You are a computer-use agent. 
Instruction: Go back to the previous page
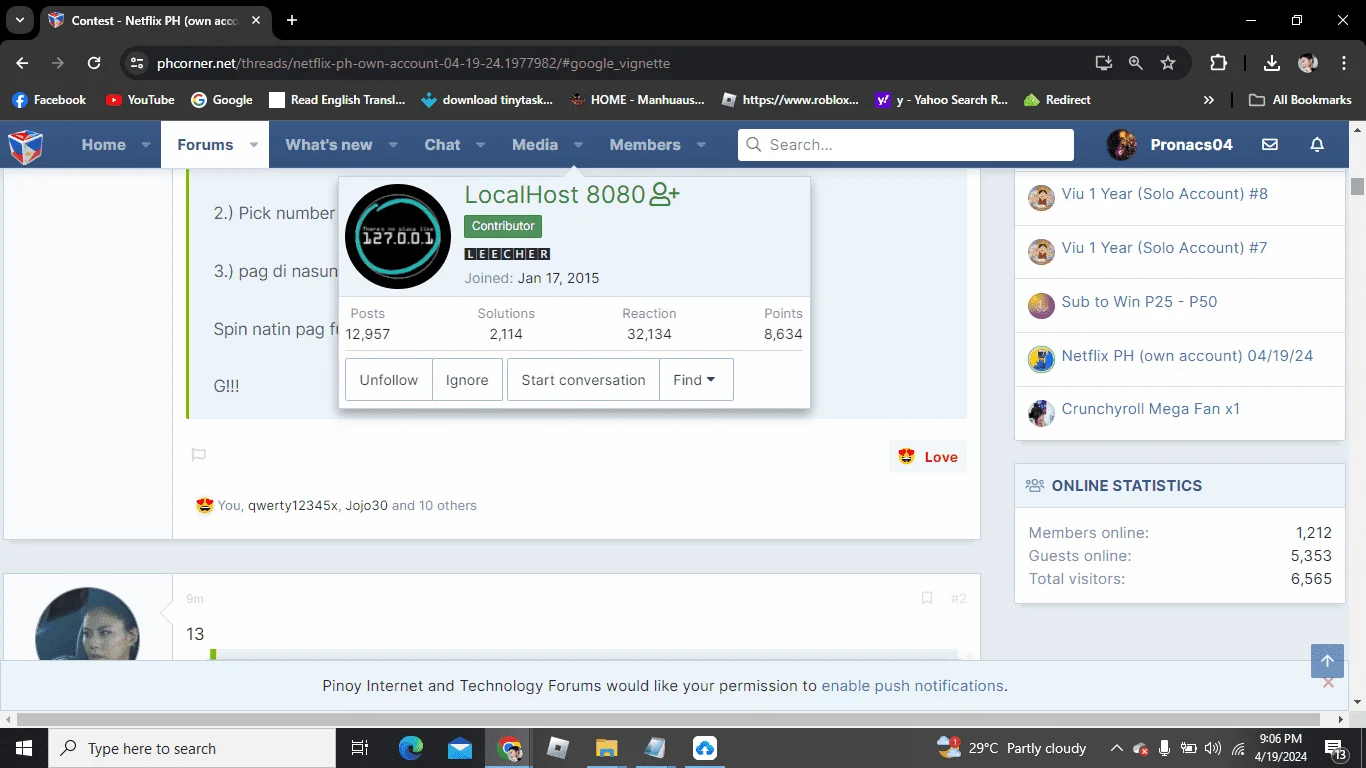pos(22,63)
